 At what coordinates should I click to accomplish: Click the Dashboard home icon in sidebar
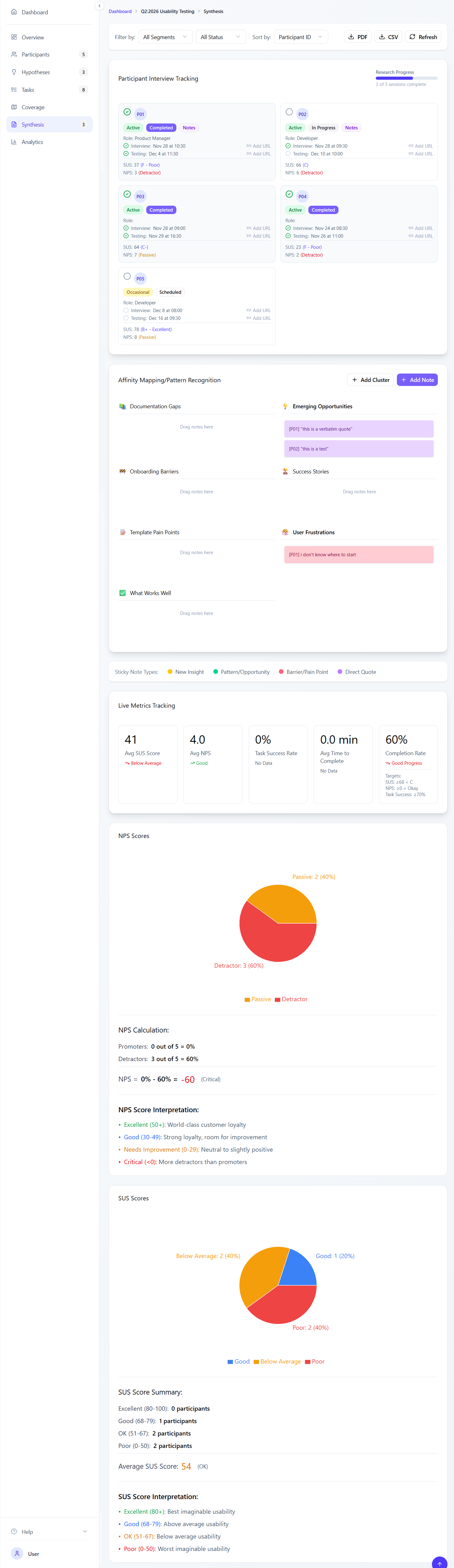click(14, 12)
